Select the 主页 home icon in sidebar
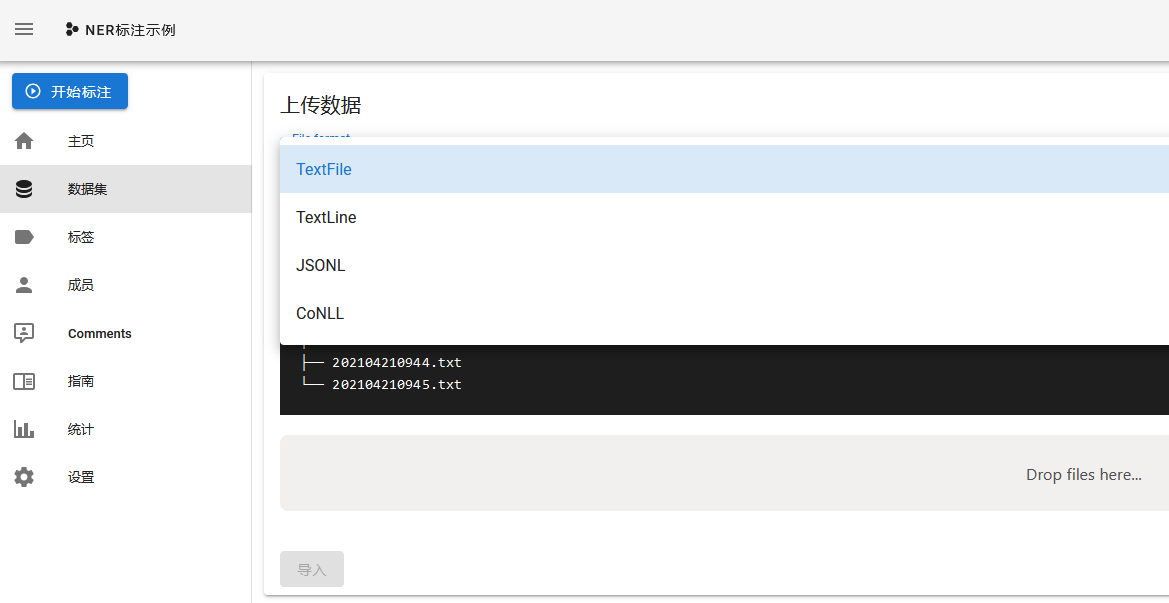This screenshot has height=603, width=1169. pos(23,140)
